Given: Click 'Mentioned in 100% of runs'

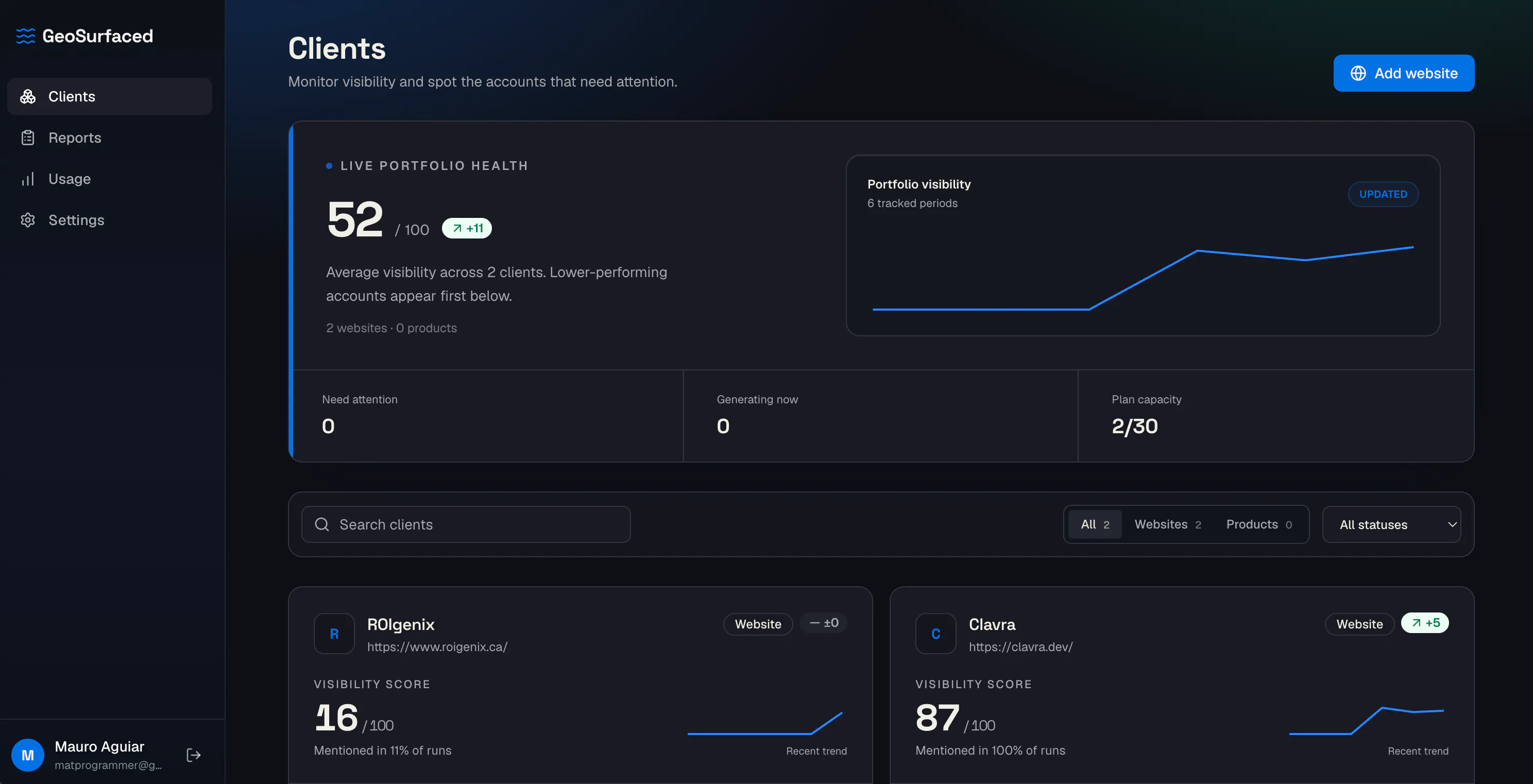Looking at the screenshot, I should pos(990,751).
